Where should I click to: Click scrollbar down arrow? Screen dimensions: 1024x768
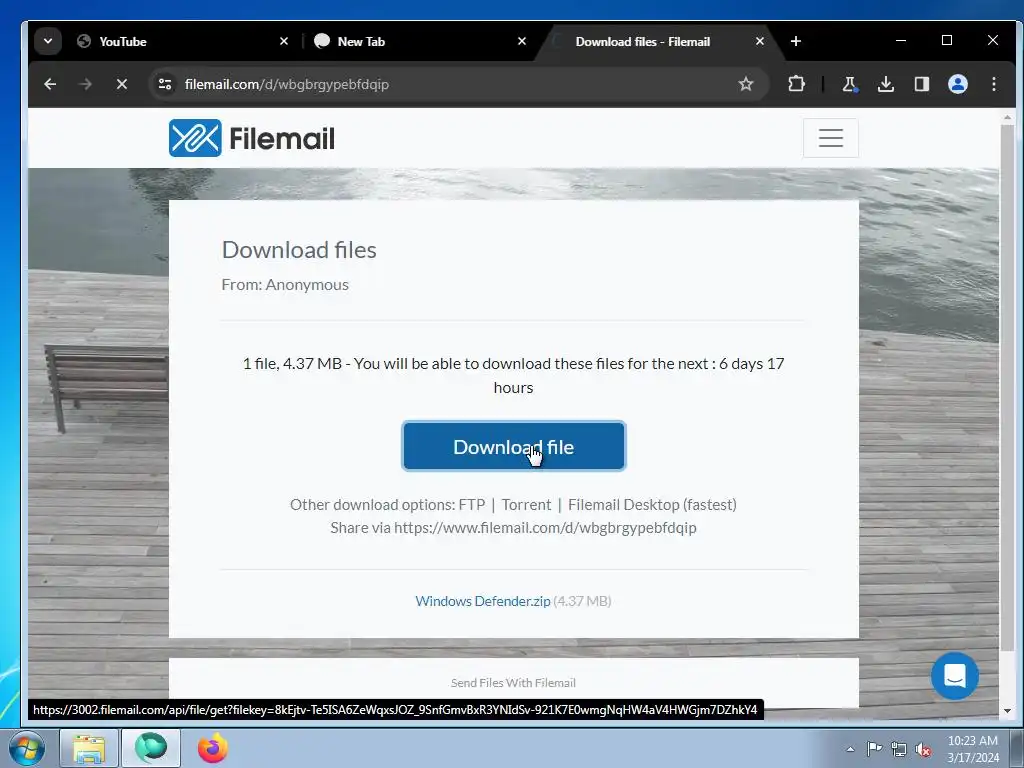1007,711
